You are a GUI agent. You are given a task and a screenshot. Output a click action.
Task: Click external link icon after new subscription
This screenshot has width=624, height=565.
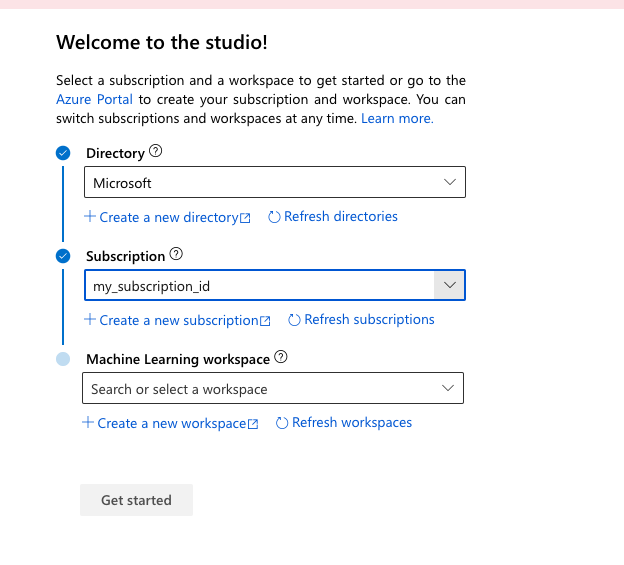265,321
